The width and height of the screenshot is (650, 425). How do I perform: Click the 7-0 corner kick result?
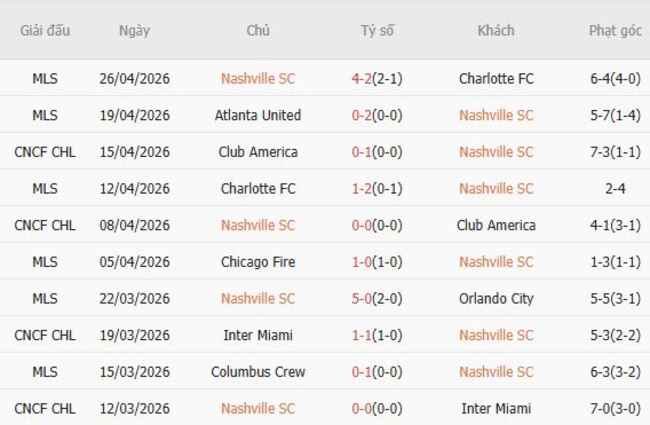click(x=603, y=408)
